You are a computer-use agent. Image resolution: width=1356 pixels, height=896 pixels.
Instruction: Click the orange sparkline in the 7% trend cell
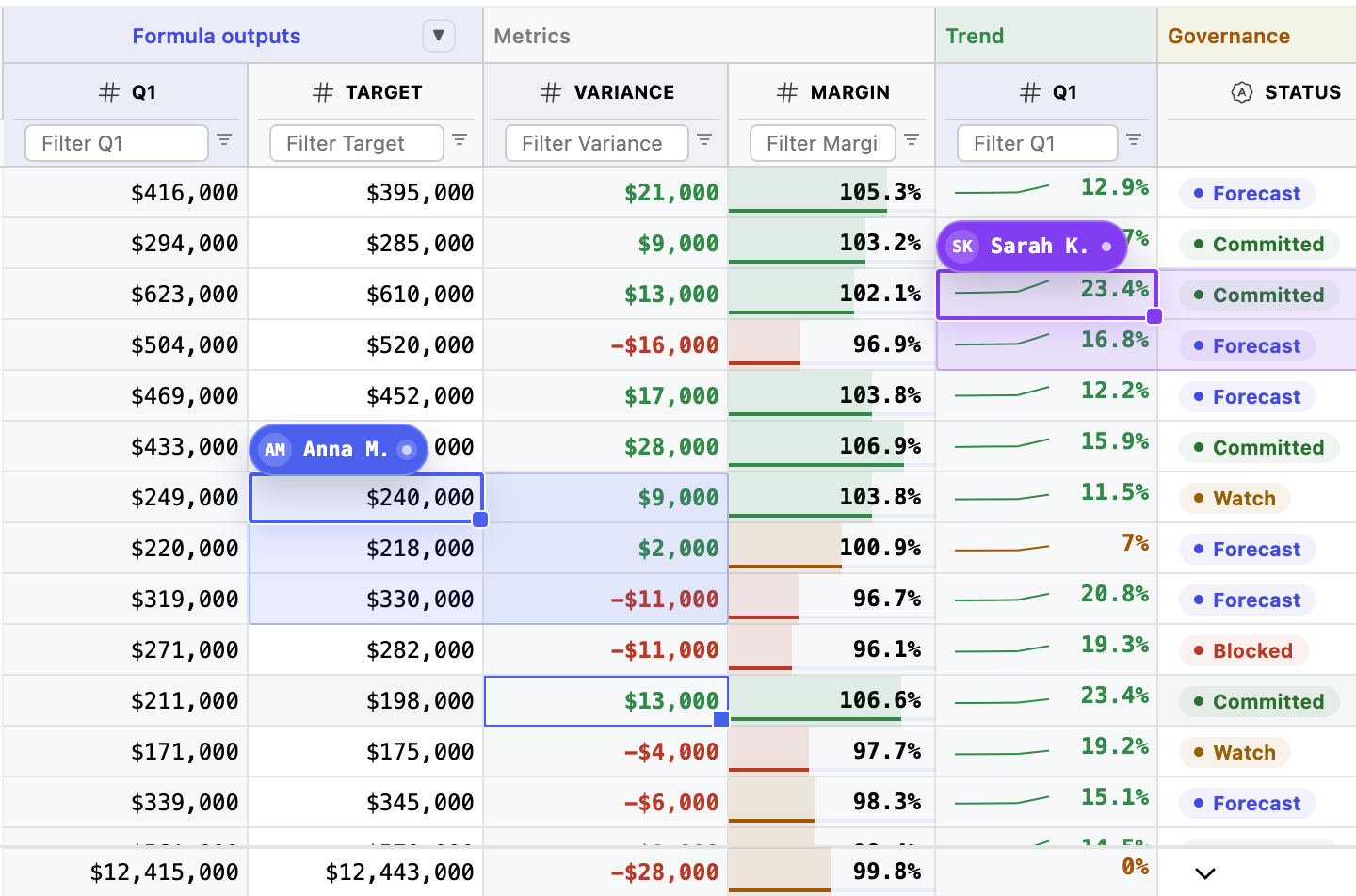tap(1002, 548)
